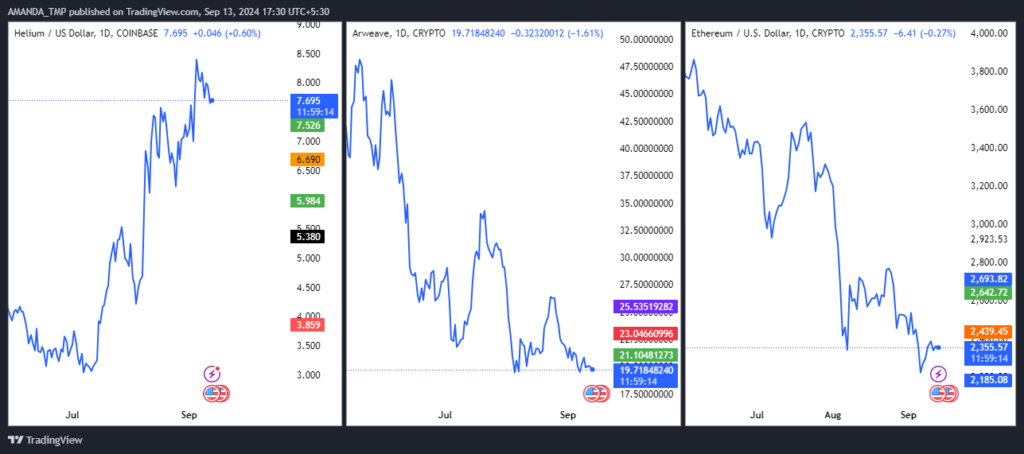The image size is (1024, 454).
Task: Click the −6.41 (−0.27%) change in Ethereum header
Action: pyautogui.click(x=927, y=32)
